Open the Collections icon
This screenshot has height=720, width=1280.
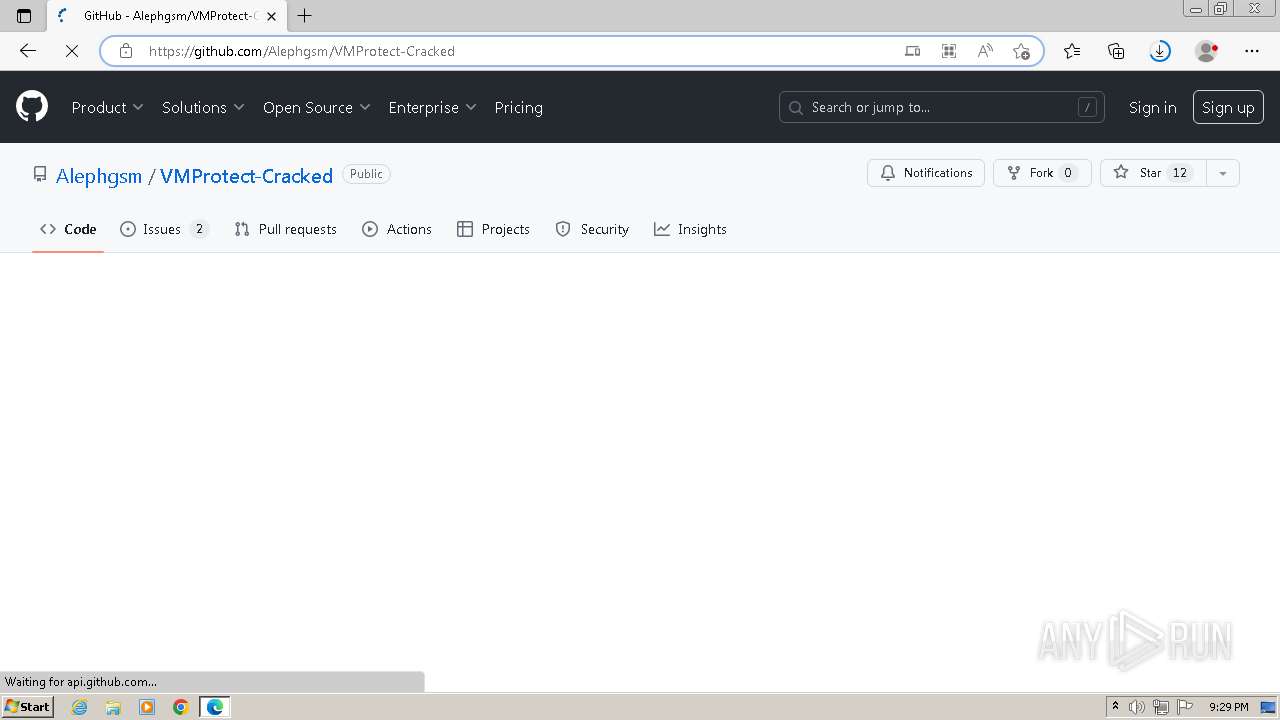point(1116,51)
